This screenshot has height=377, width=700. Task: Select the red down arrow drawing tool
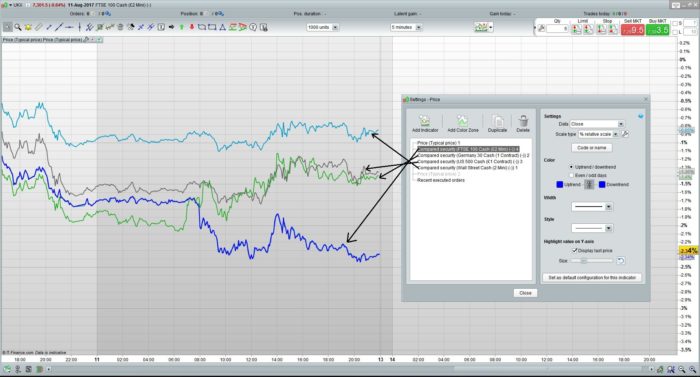tap(192, 28)
